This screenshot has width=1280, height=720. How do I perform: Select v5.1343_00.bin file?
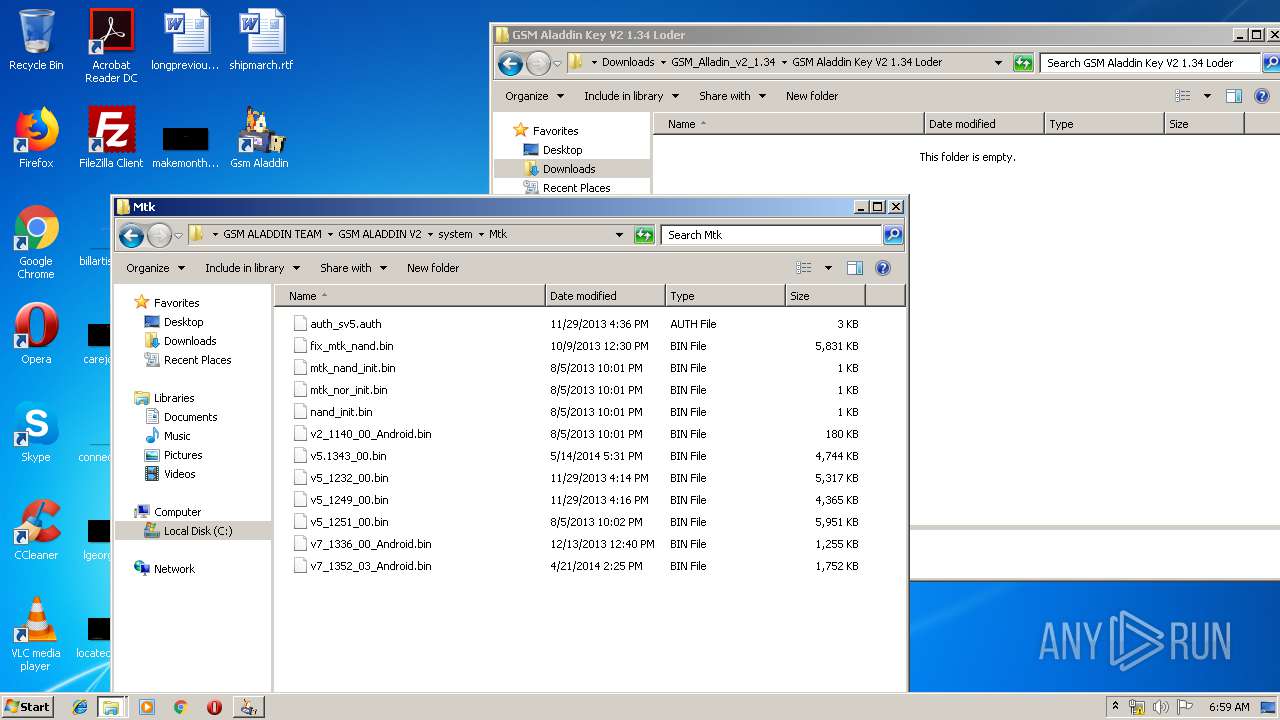348,456
